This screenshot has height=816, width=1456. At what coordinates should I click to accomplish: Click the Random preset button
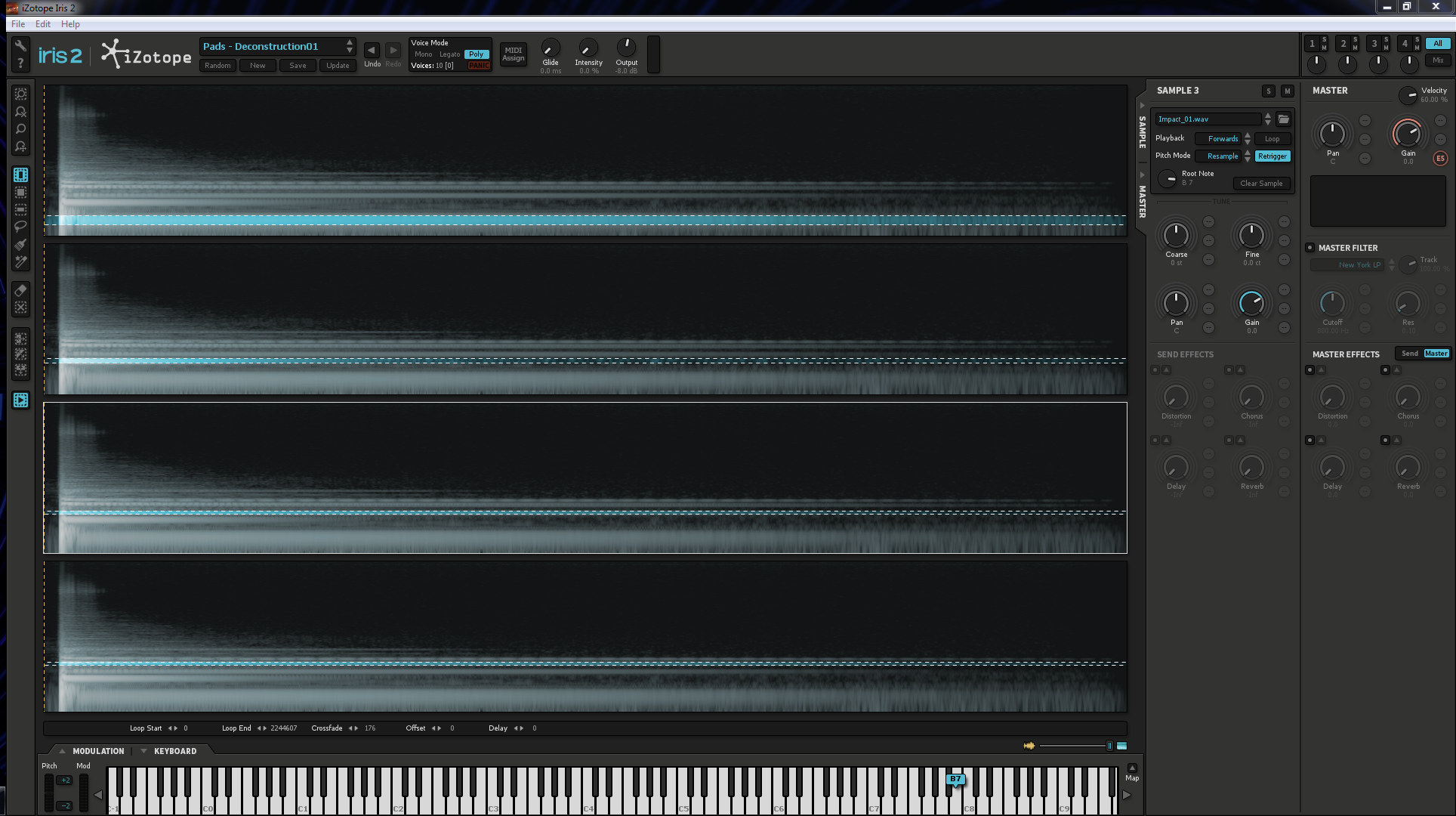click(217, 66)
